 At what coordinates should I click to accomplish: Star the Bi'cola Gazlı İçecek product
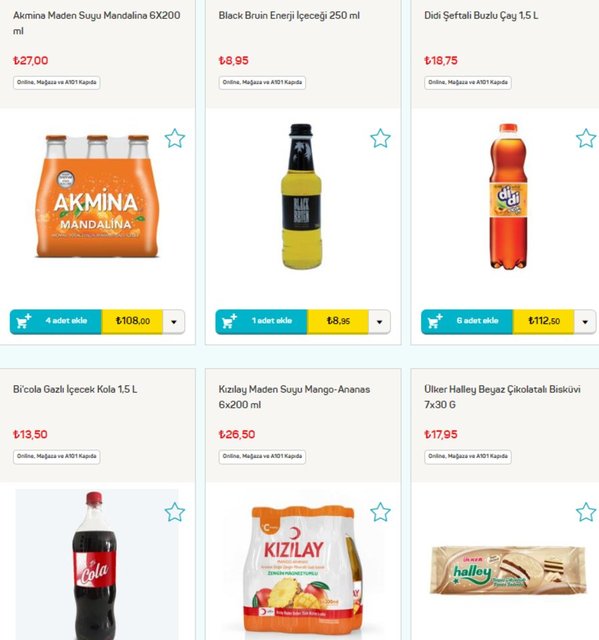tap(175, 512)
